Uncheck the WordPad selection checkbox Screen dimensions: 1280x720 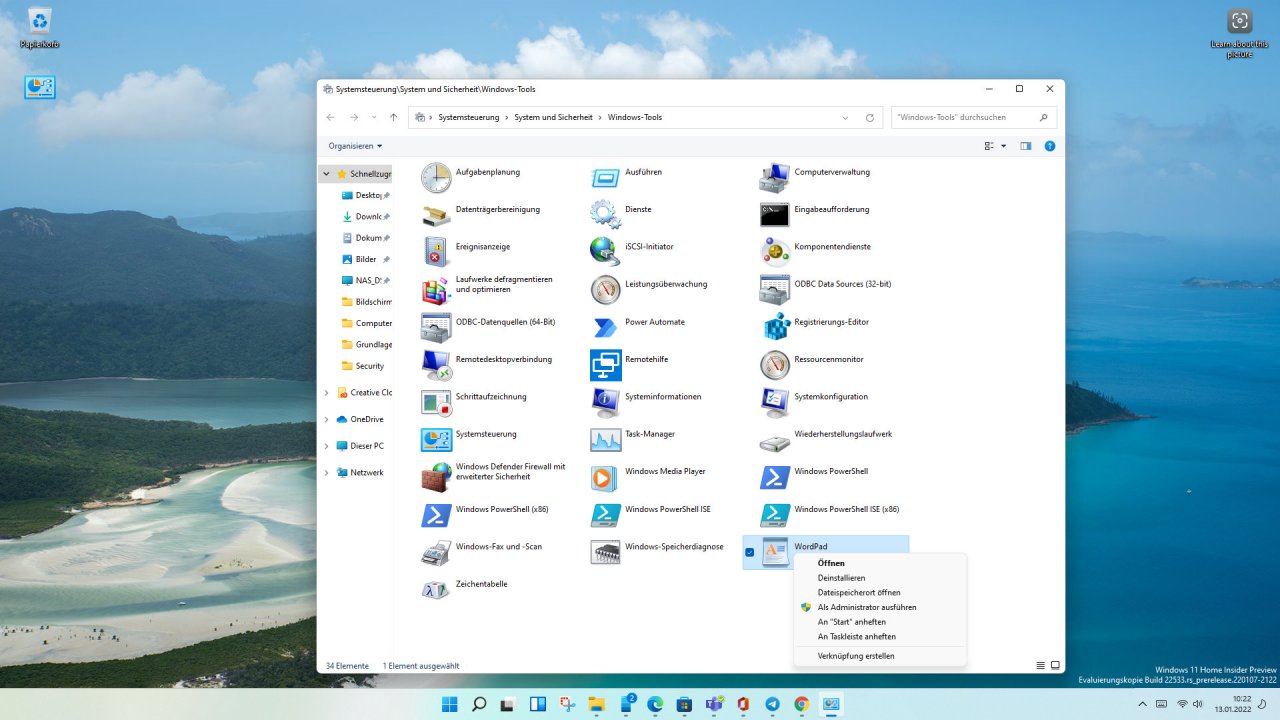click(x=750, y=552)
